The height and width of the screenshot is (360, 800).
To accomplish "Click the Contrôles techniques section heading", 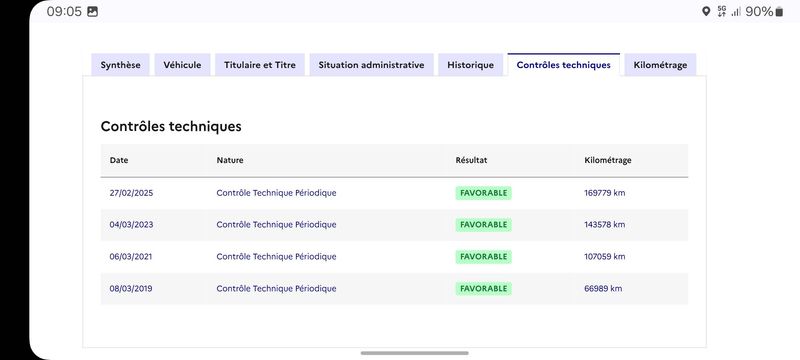I will pyautogui.click(x=171, y=126).
